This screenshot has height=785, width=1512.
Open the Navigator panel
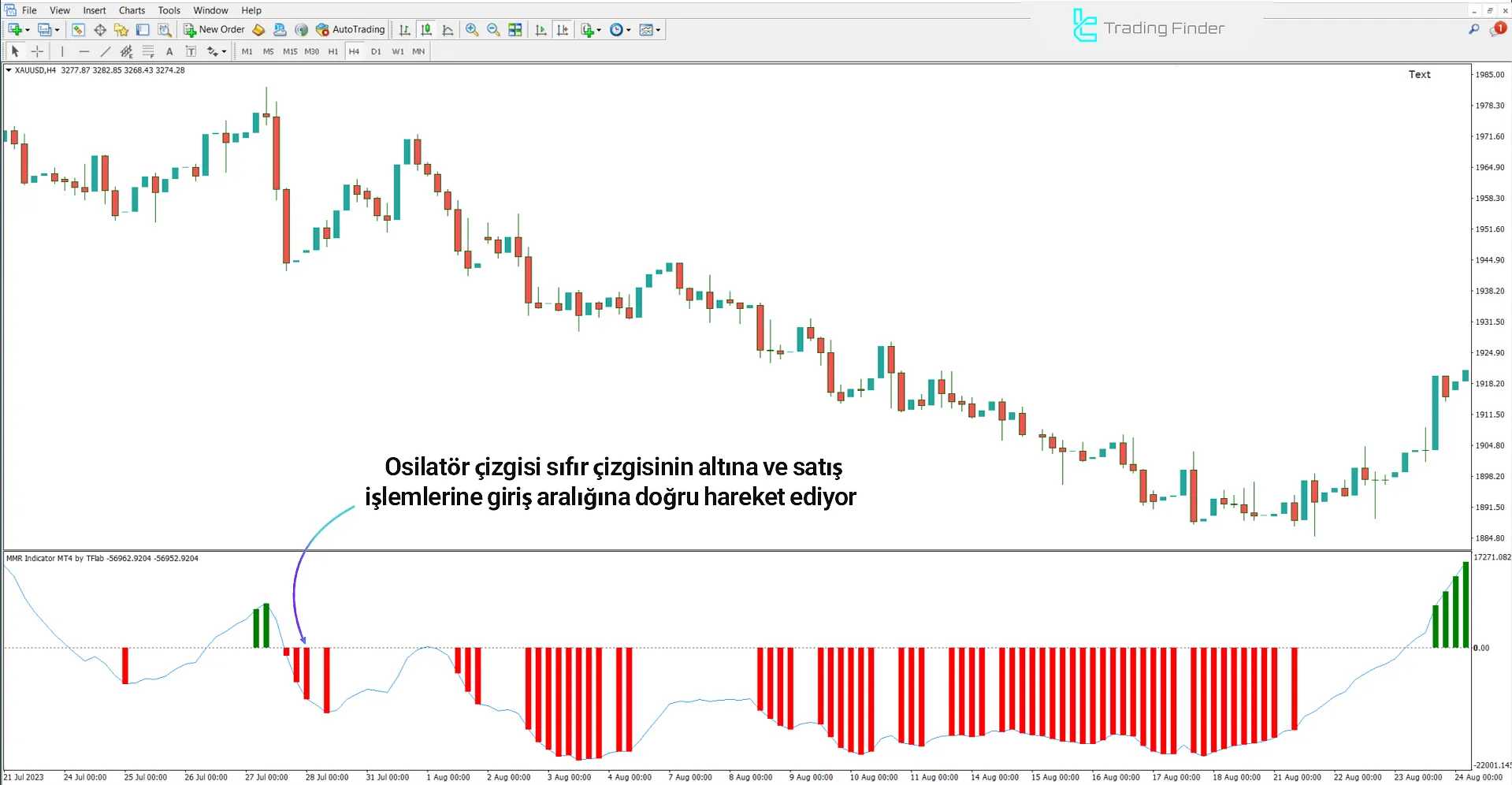[121, 29]
